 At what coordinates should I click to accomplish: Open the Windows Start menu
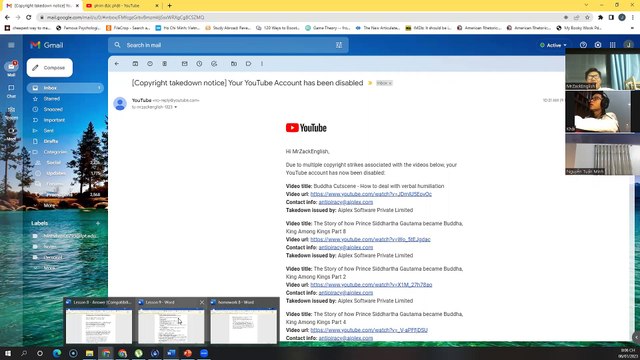[x=8, y=353]
